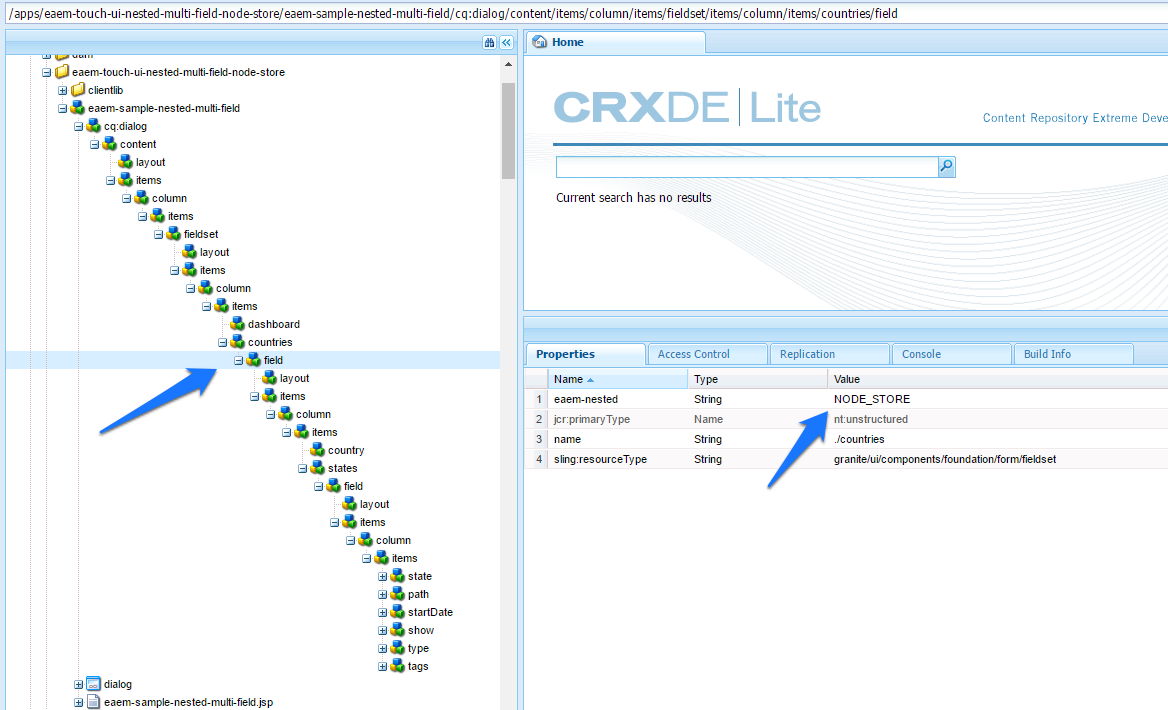Select the dashboard tree node

(273, 324)
